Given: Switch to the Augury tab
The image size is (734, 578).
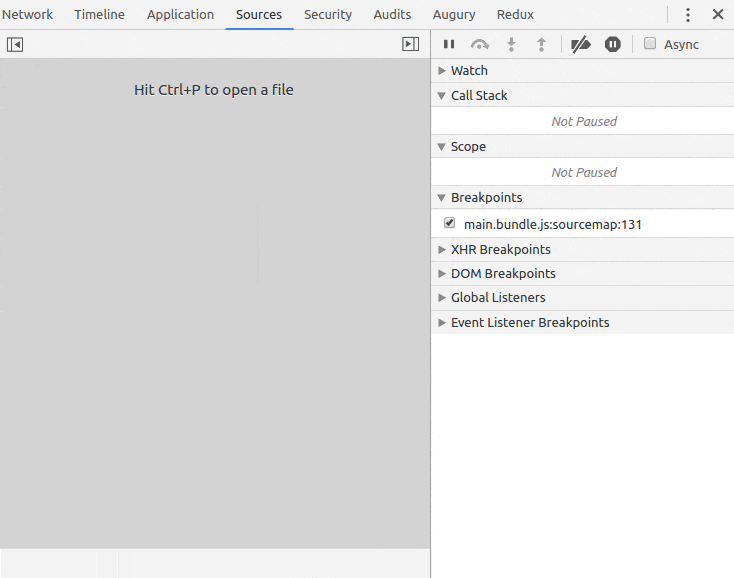Looking at the screenshot, I should (454, 15).
